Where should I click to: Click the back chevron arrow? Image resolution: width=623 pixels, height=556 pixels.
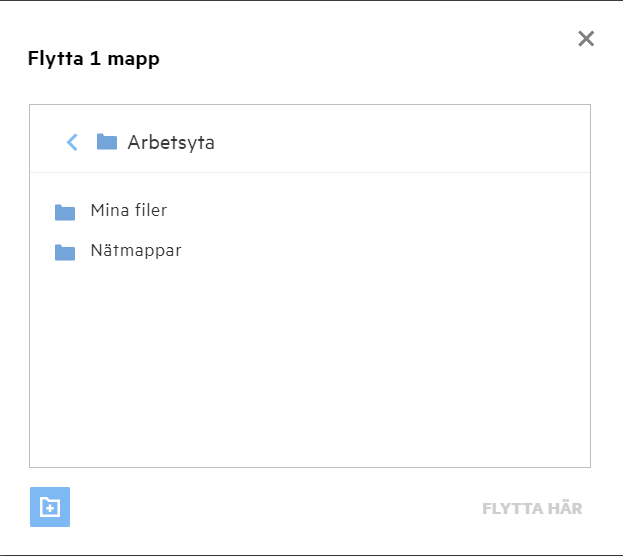pos(72,142)
